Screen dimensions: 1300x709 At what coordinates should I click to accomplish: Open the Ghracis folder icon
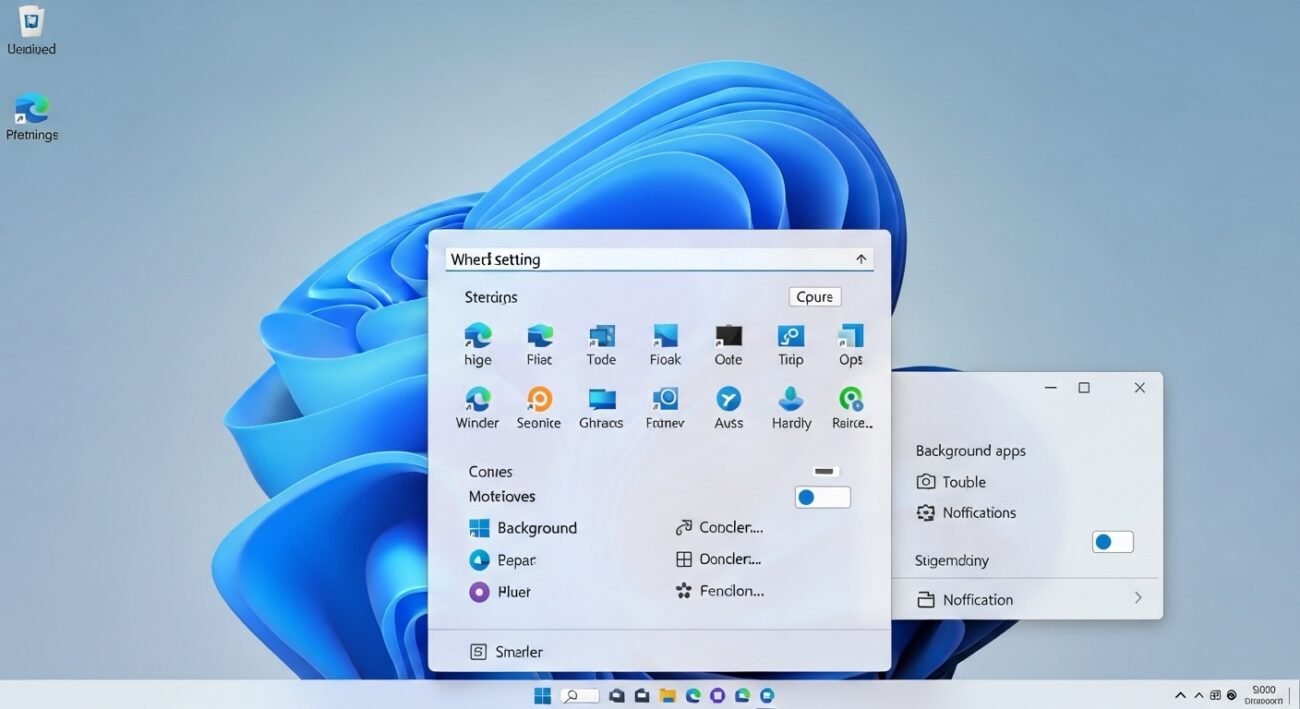click(602, 400)
